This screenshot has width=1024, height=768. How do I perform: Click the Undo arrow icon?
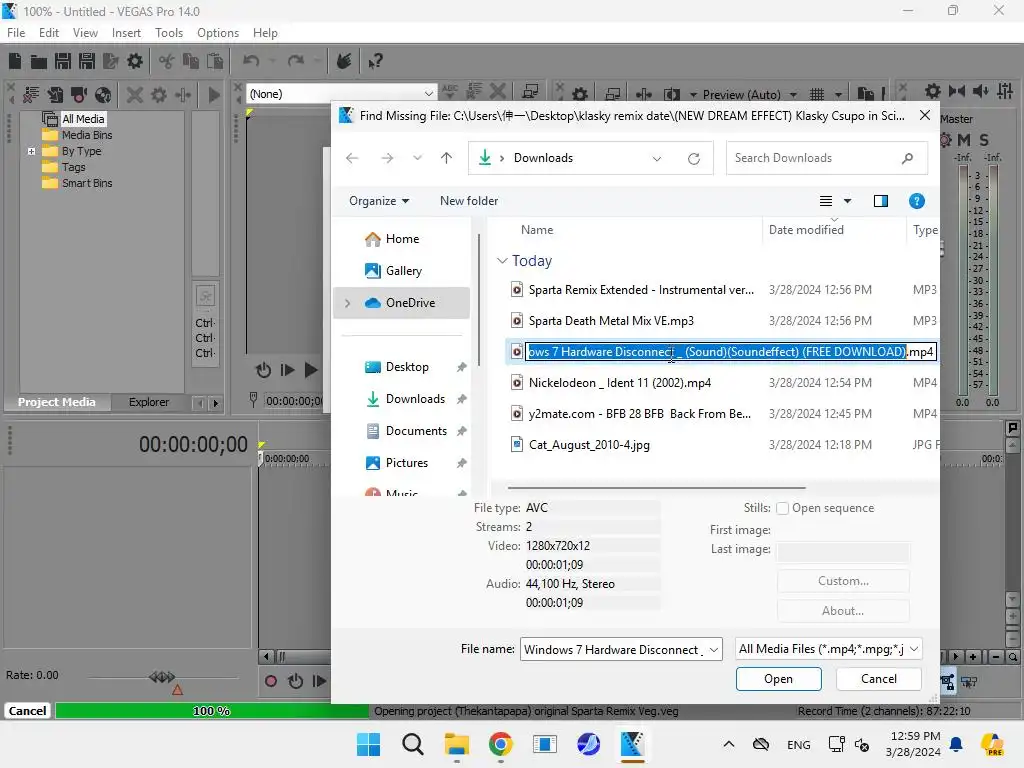tap(251, 61)
